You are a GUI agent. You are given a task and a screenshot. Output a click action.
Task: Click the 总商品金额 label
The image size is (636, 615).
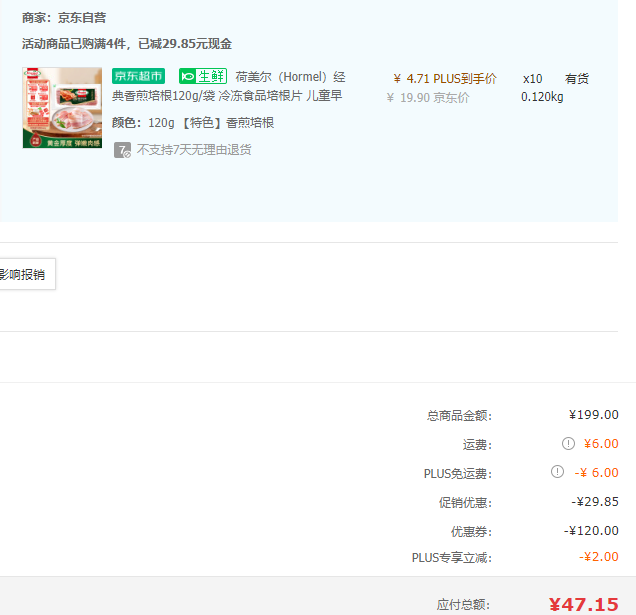[x=459, y=416]
